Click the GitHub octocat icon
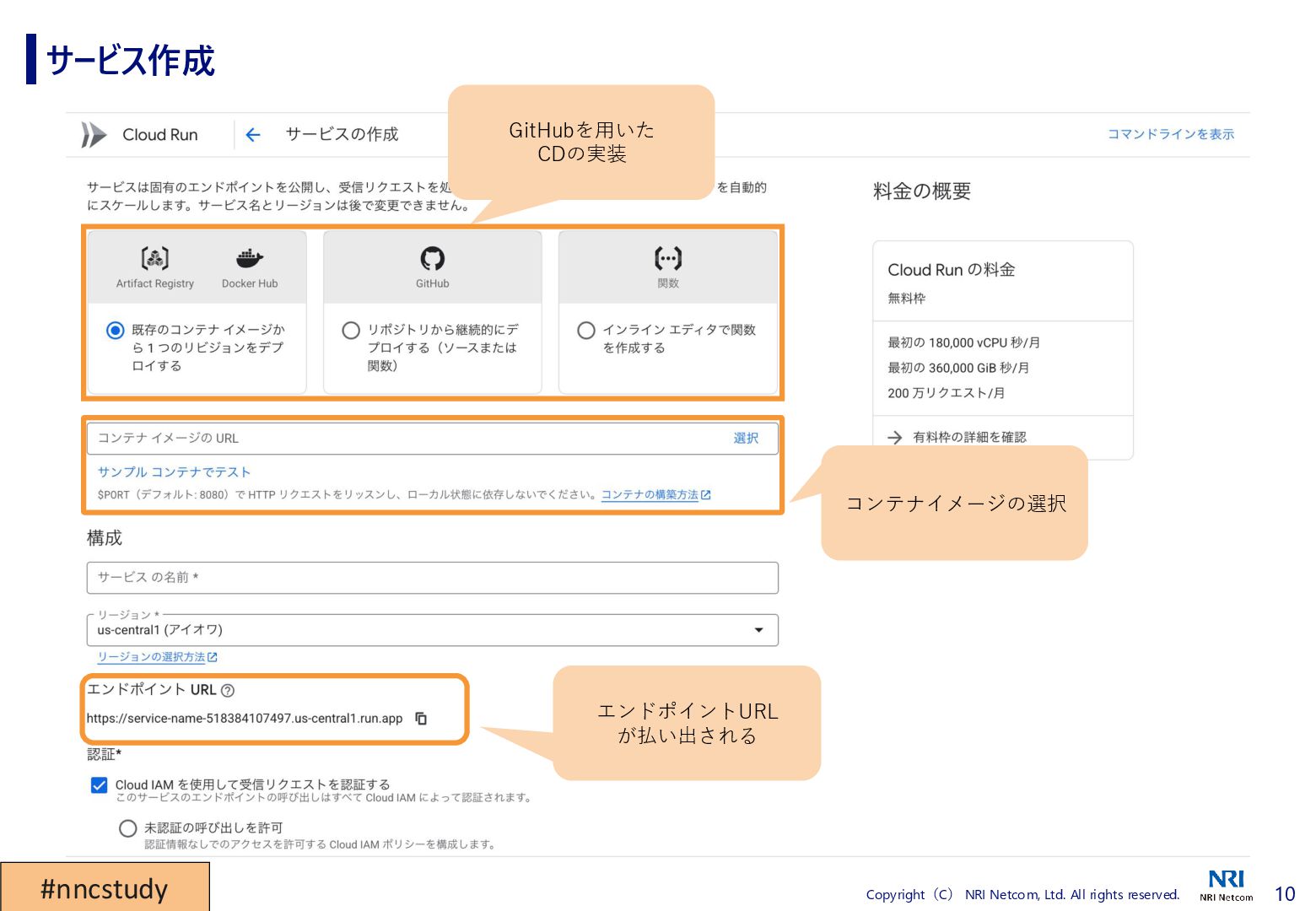1316x911 pixels. 432,258
